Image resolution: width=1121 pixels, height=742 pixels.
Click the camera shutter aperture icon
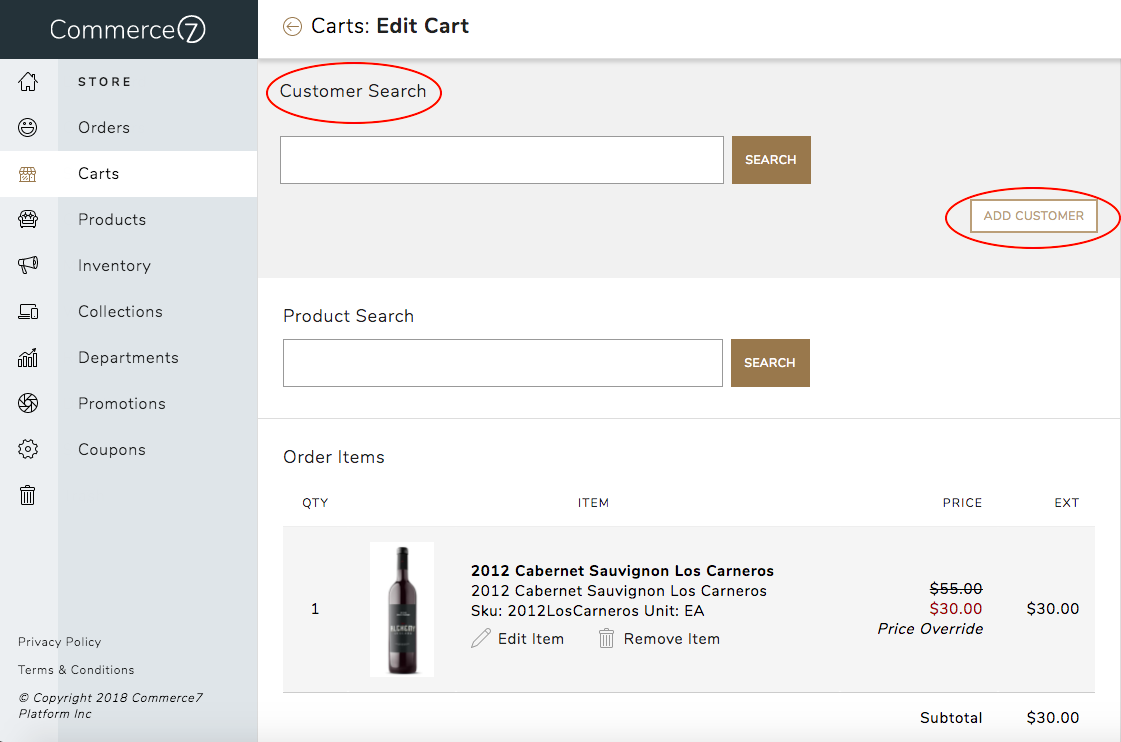pyautogui.click(x=28, y=403)
